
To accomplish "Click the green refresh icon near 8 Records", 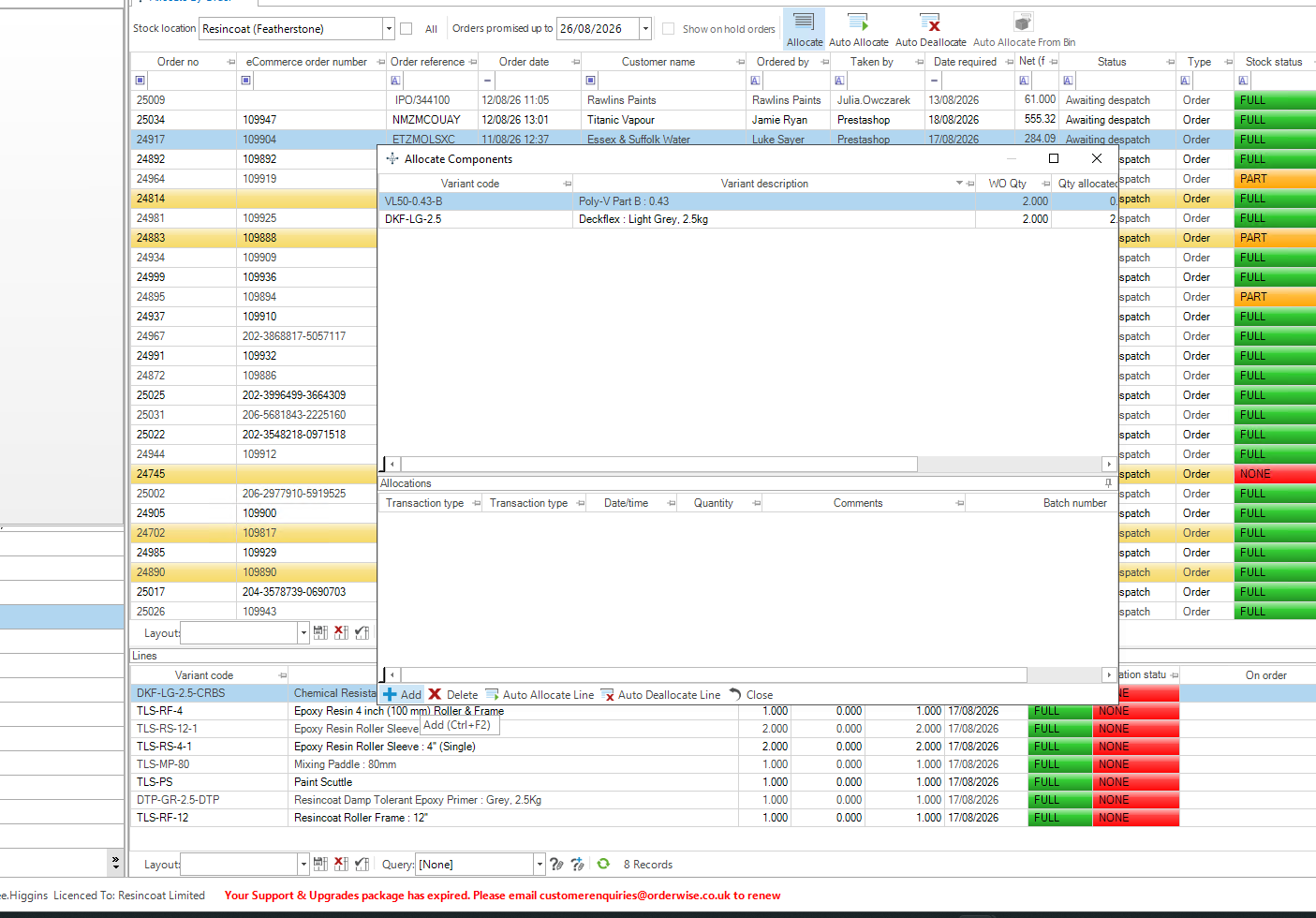I will click(603, 864).
